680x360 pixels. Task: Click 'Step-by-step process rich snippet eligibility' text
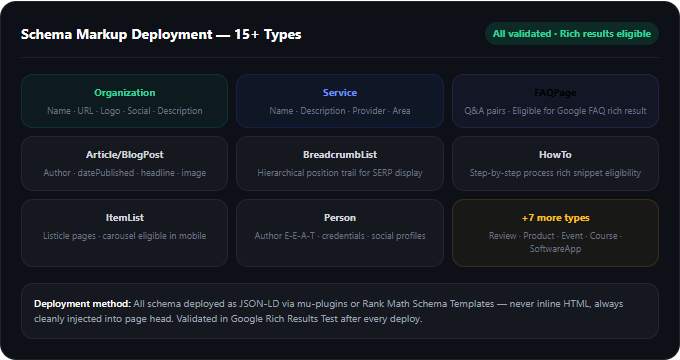click(x=555, y=173)
